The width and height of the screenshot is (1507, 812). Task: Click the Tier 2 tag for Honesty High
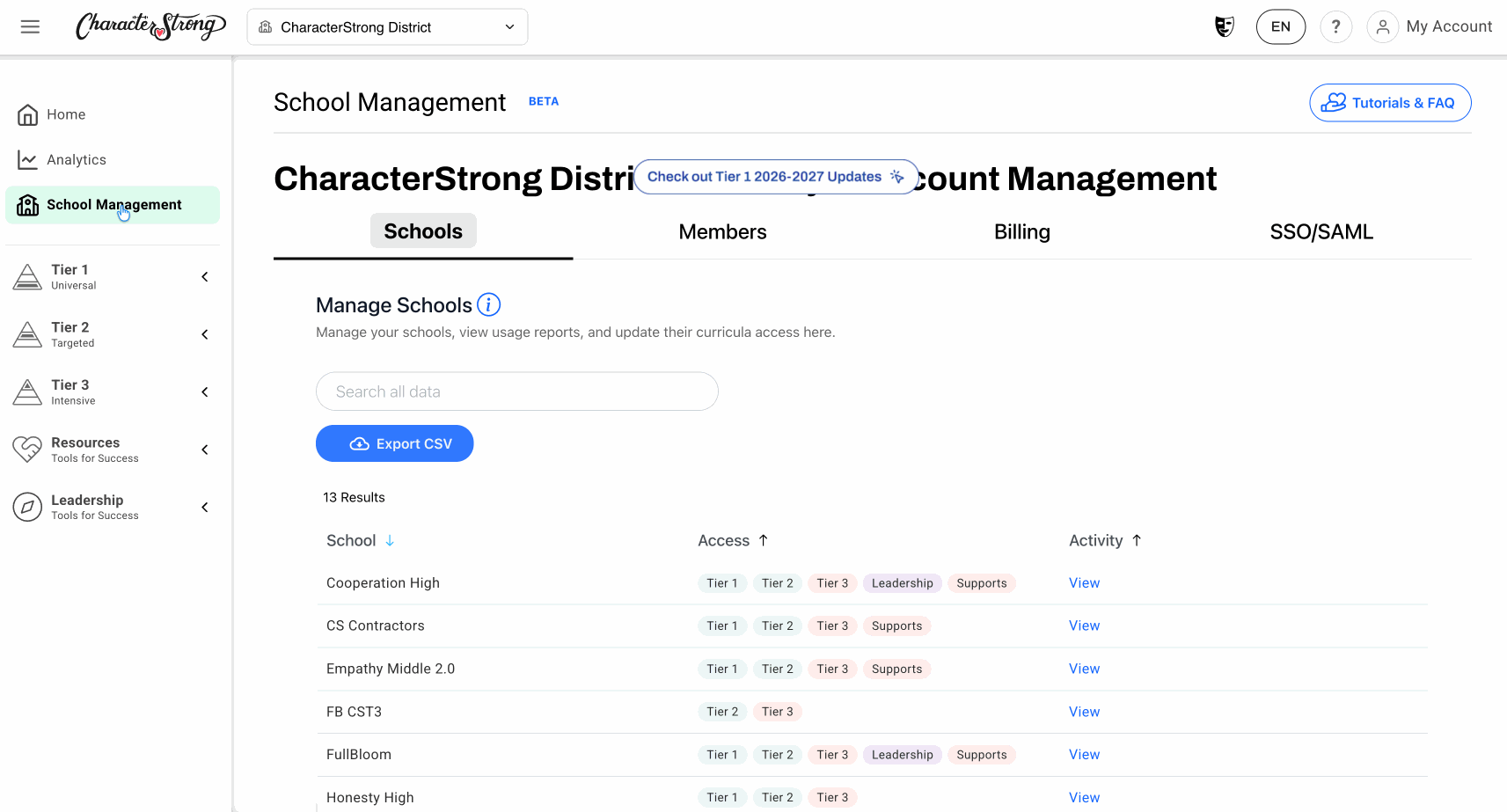click(x=777, y=797)
